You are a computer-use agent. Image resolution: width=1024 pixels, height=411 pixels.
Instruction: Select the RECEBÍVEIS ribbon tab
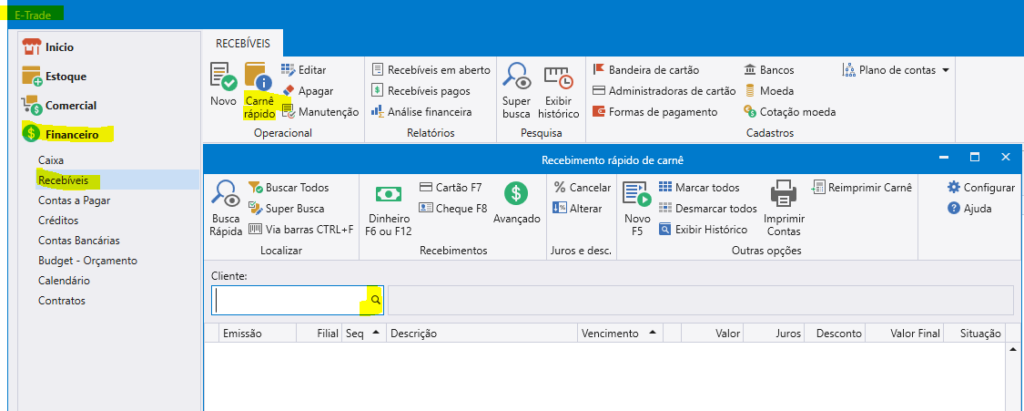(243, 44)
